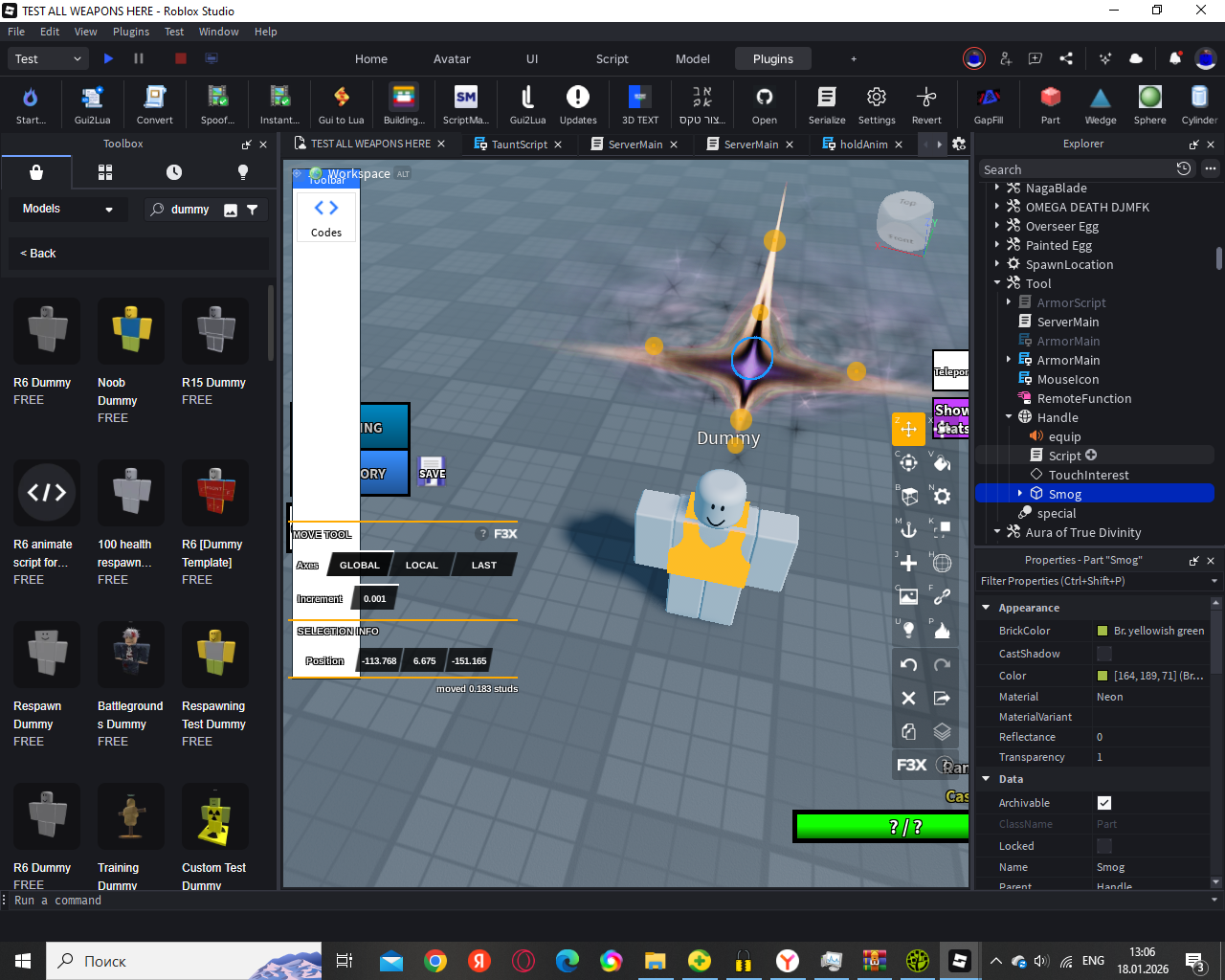Image resolution: width=1225 pixels, height=980 pixels.
Task: Collapse the Appearance properties section
Action: pos(986,608)
